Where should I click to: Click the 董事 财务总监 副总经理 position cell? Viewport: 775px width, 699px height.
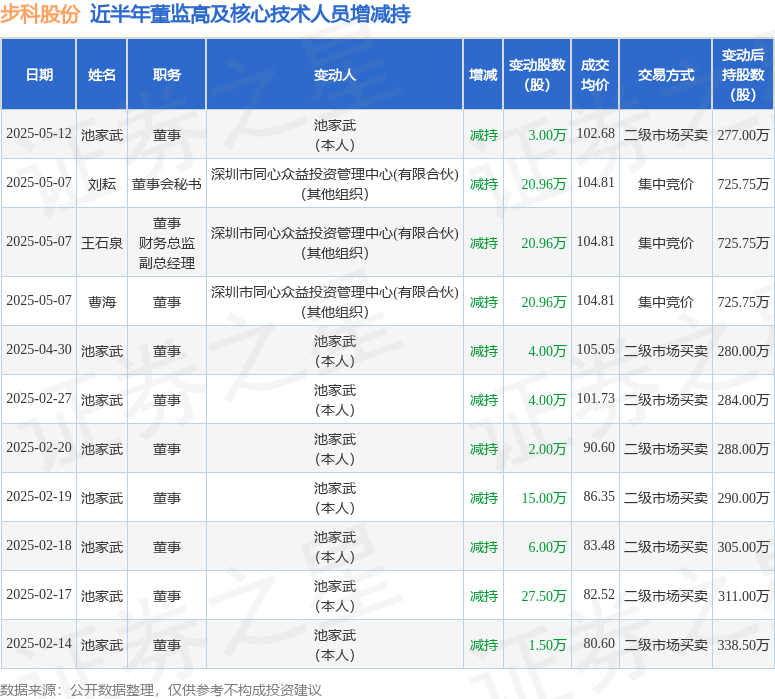coord(167,243)
